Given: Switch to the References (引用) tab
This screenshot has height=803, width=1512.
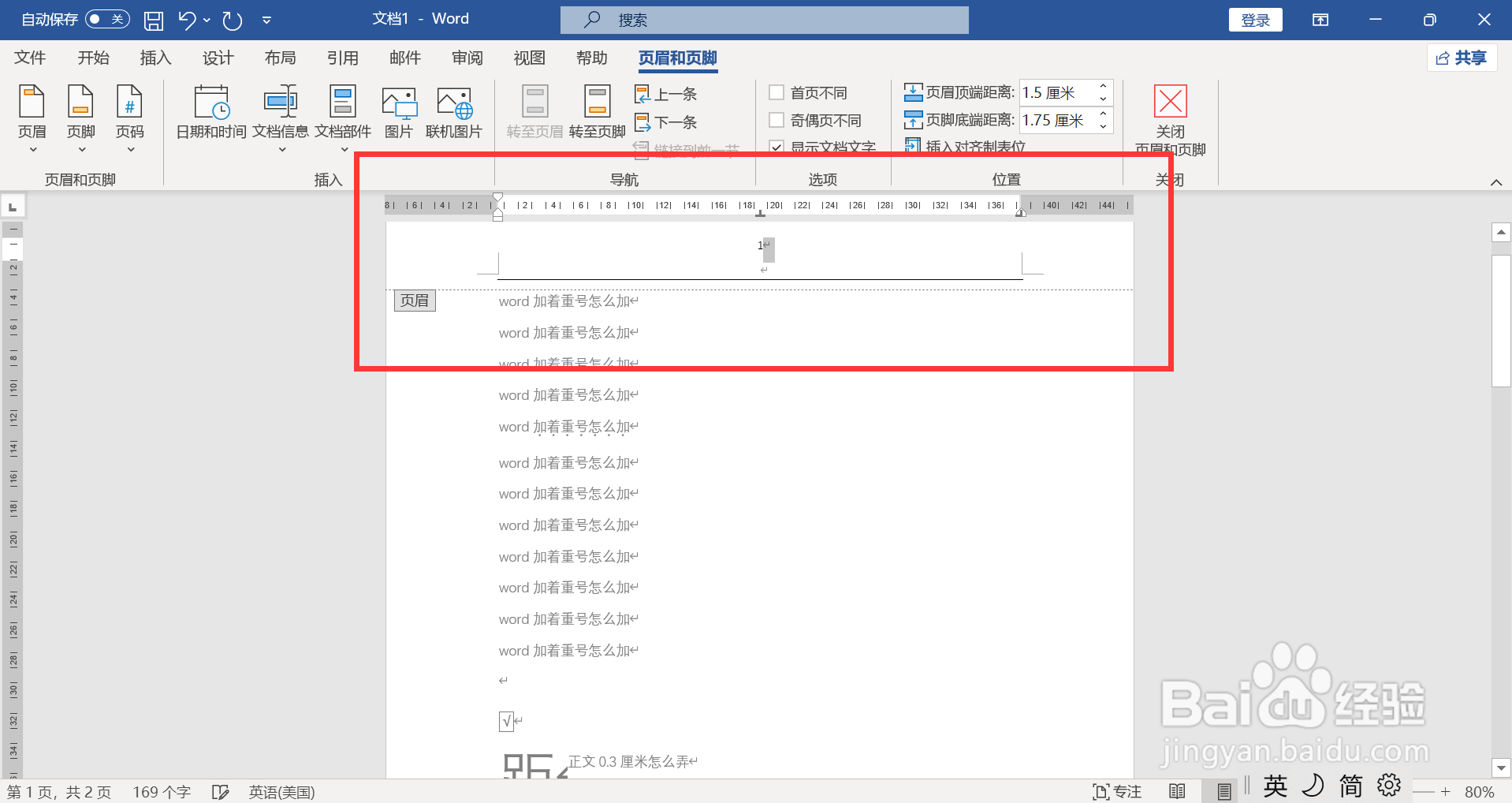Looking at the screenshot, I should coord(342,58).
